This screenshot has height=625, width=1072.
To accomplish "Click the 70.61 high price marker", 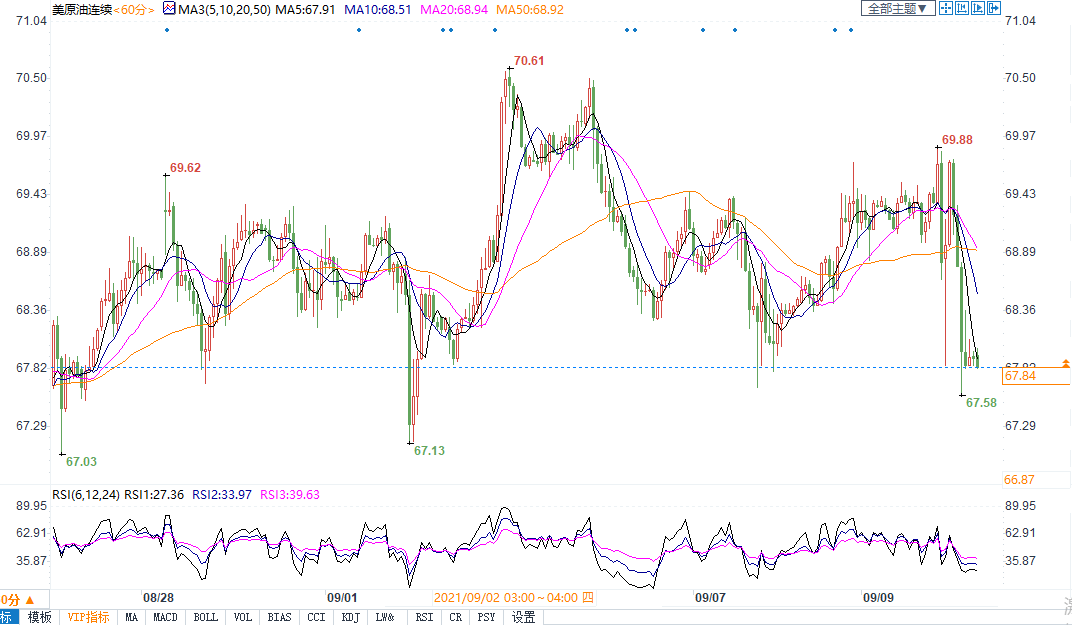I will [x=529, y=61].
